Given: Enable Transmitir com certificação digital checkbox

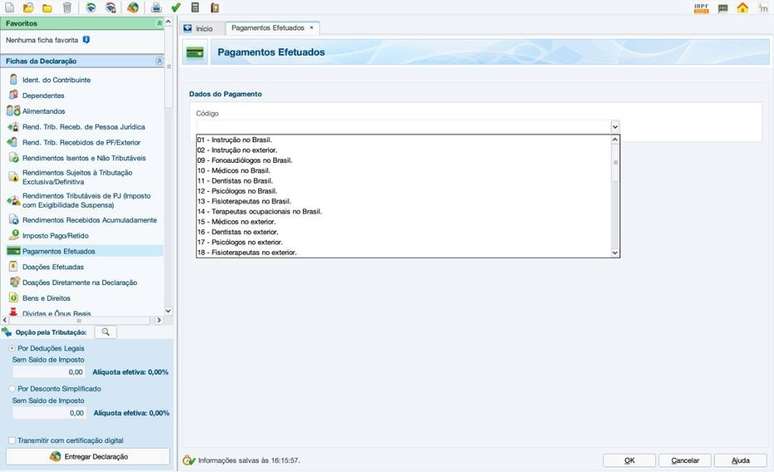Looking at the screenshot, I should coord(11,440).
